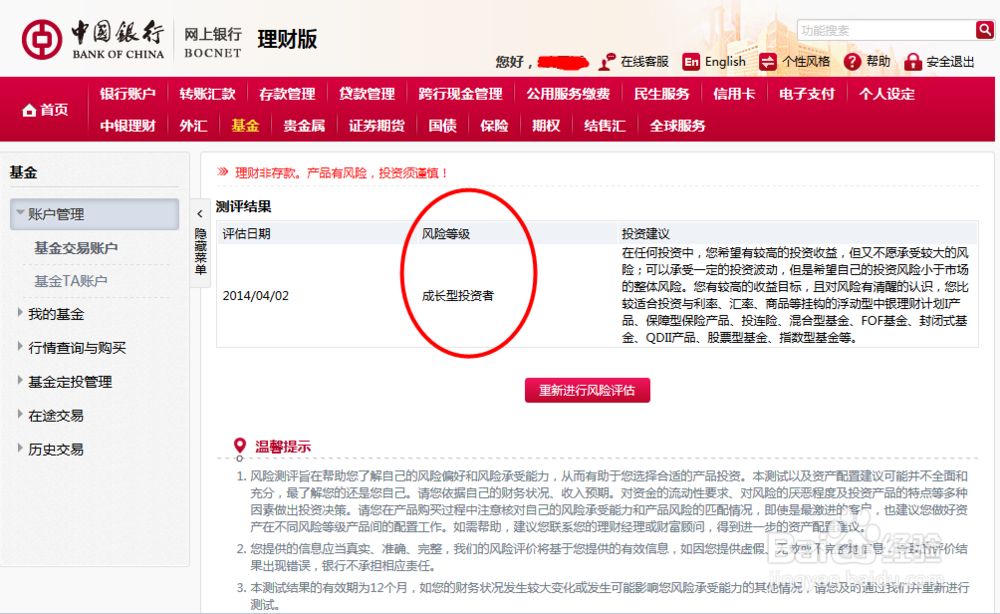Switch language via the En icon

click(691, 61)
